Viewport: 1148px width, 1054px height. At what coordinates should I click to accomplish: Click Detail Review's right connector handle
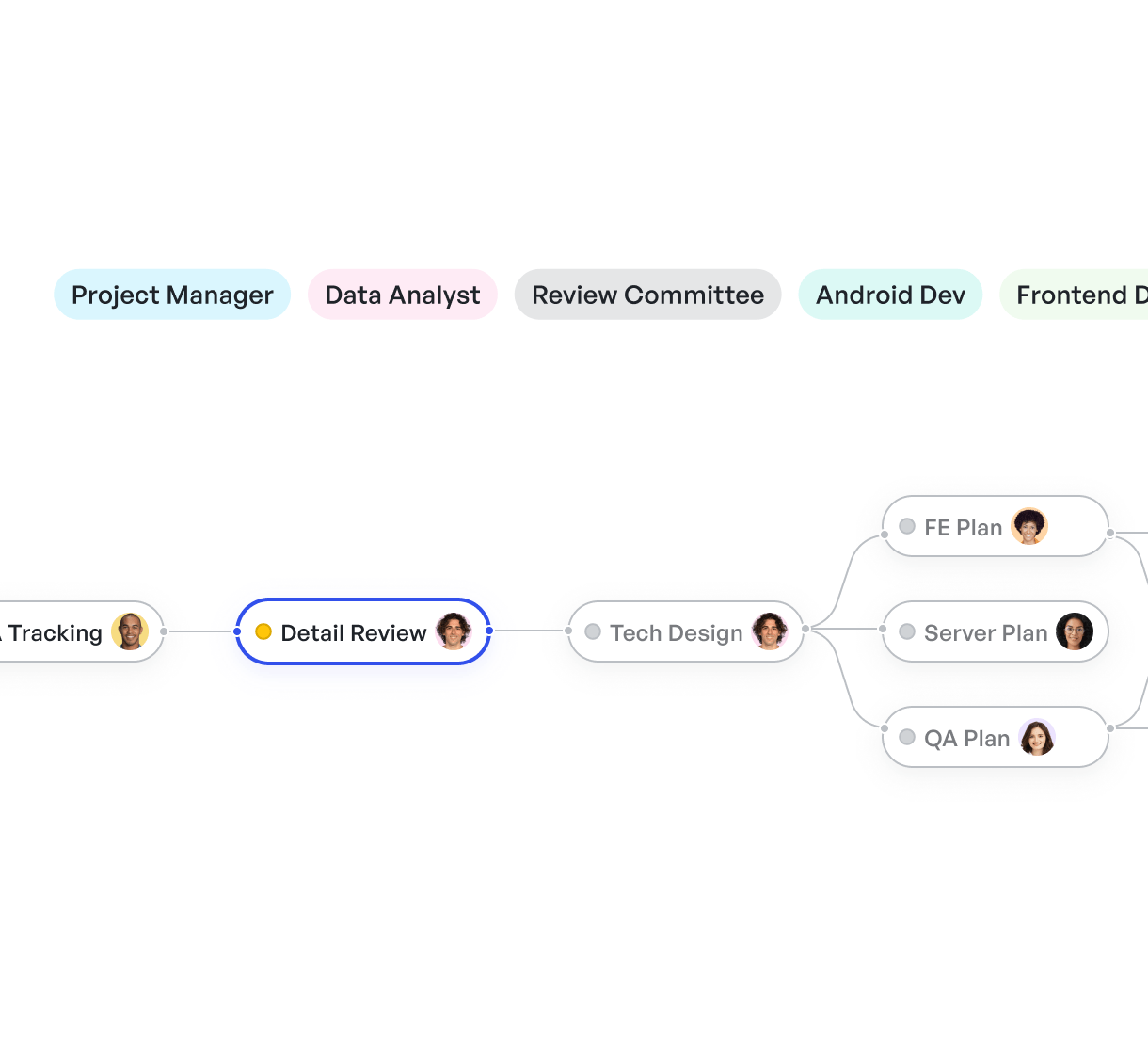click(x=489, y=631)
